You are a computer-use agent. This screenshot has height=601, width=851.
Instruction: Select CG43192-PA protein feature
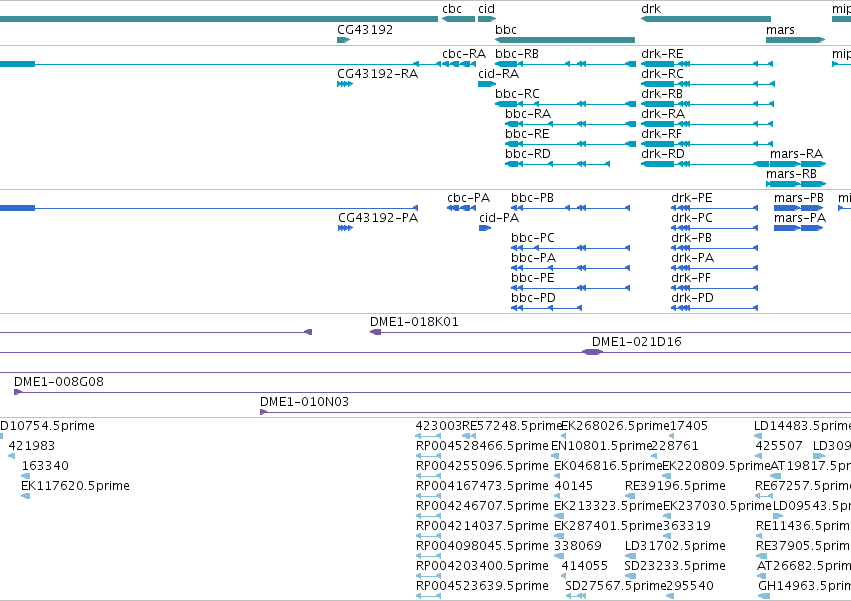[345, 228]
